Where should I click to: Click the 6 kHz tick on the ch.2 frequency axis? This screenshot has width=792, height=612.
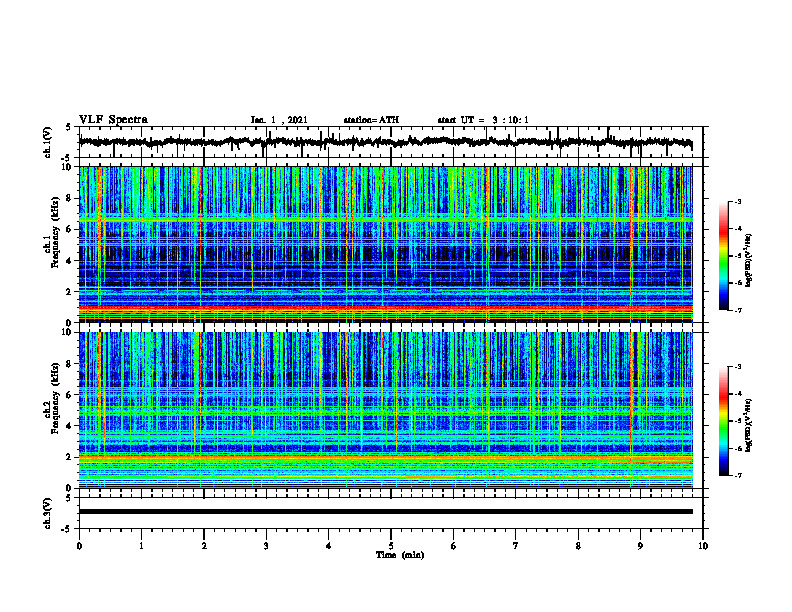70,394
